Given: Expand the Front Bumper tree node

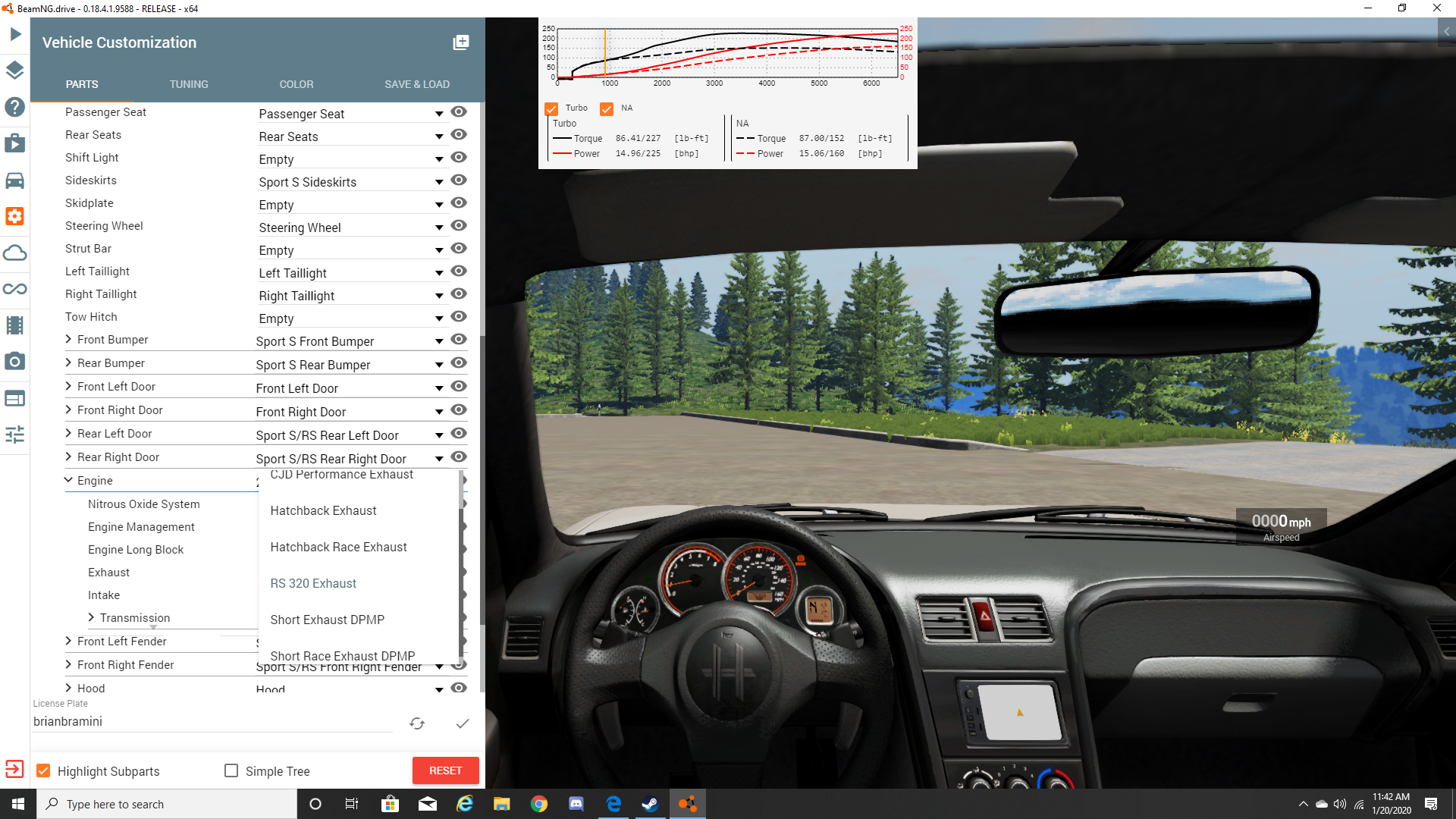Looking at the screenshot, I should (69, 340).
